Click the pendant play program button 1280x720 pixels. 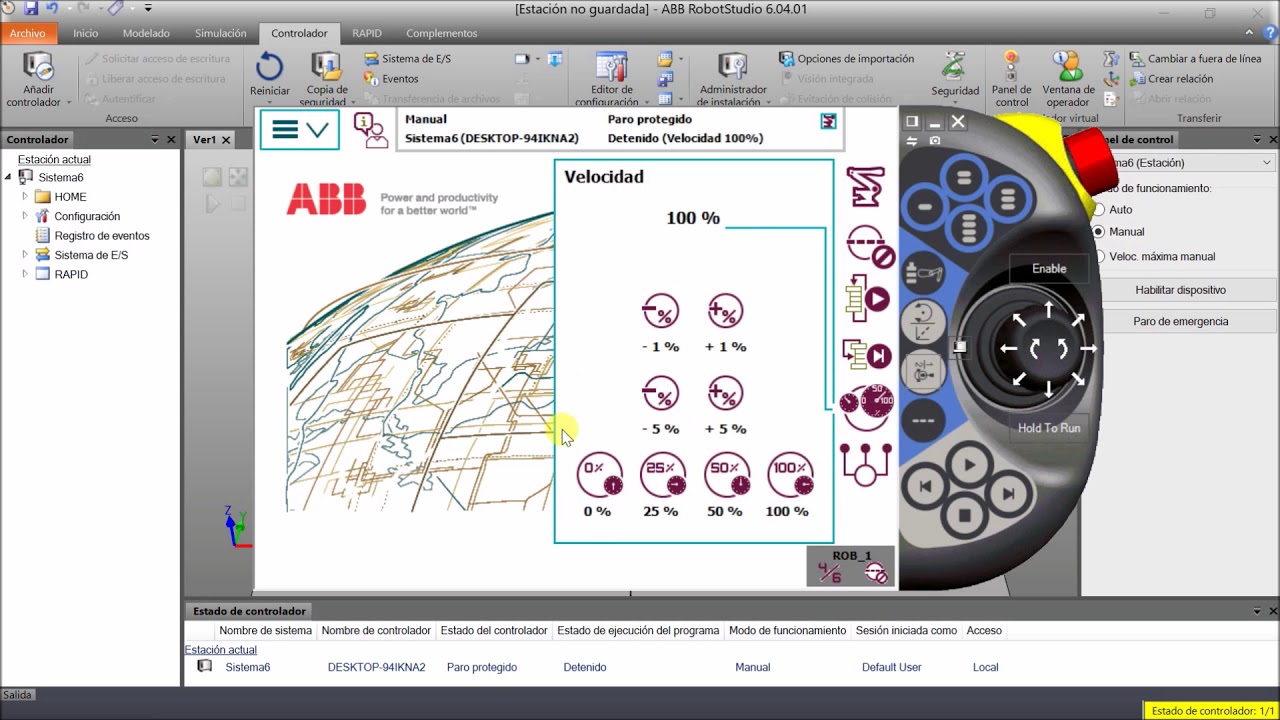[x=967, y=465]
